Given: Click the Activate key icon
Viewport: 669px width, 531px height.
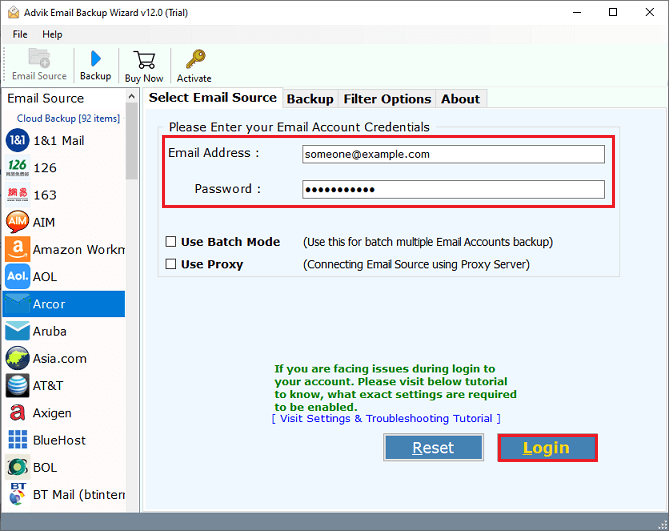Looking at the screenshot, I should click(x=195, y=59).
